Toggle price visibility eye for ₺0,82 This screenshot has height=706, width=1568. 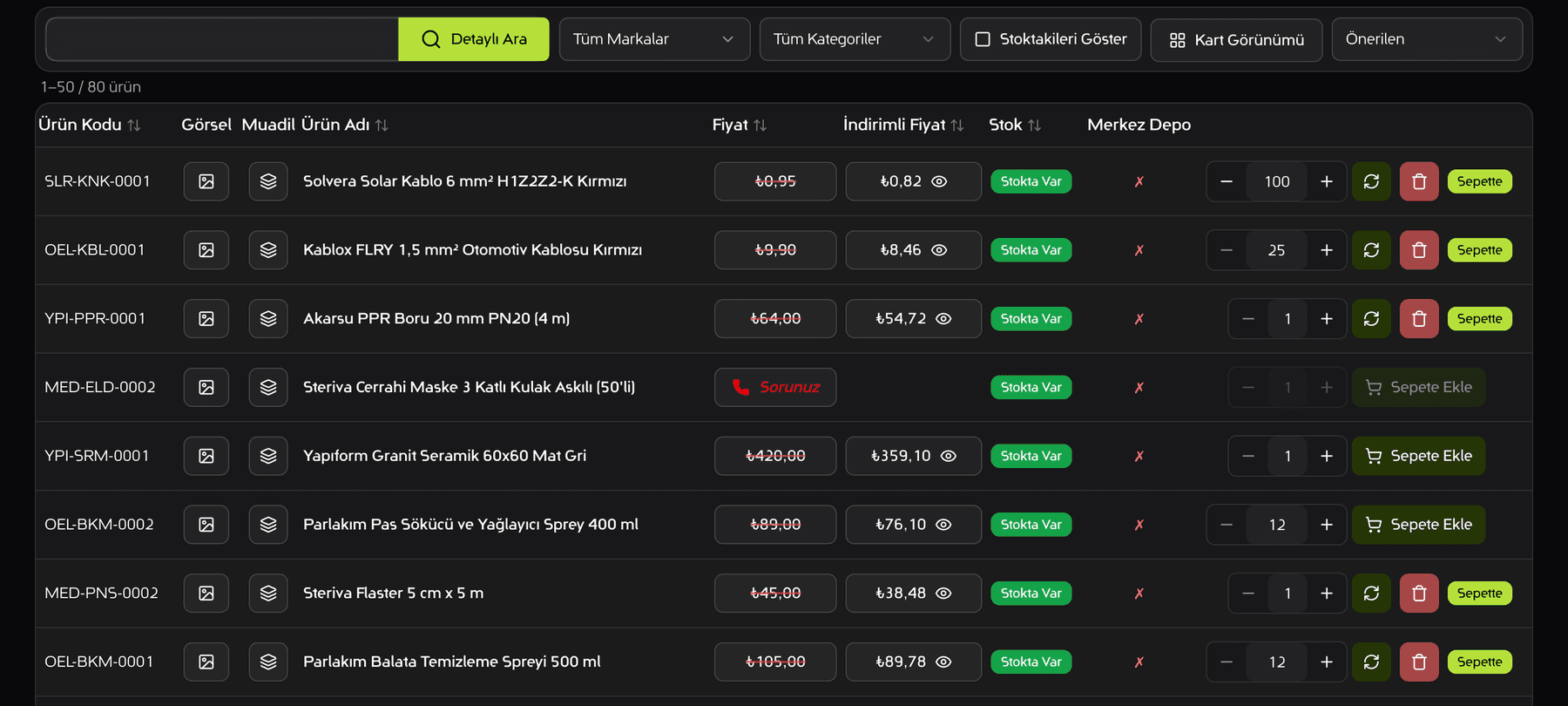point(939,181)
